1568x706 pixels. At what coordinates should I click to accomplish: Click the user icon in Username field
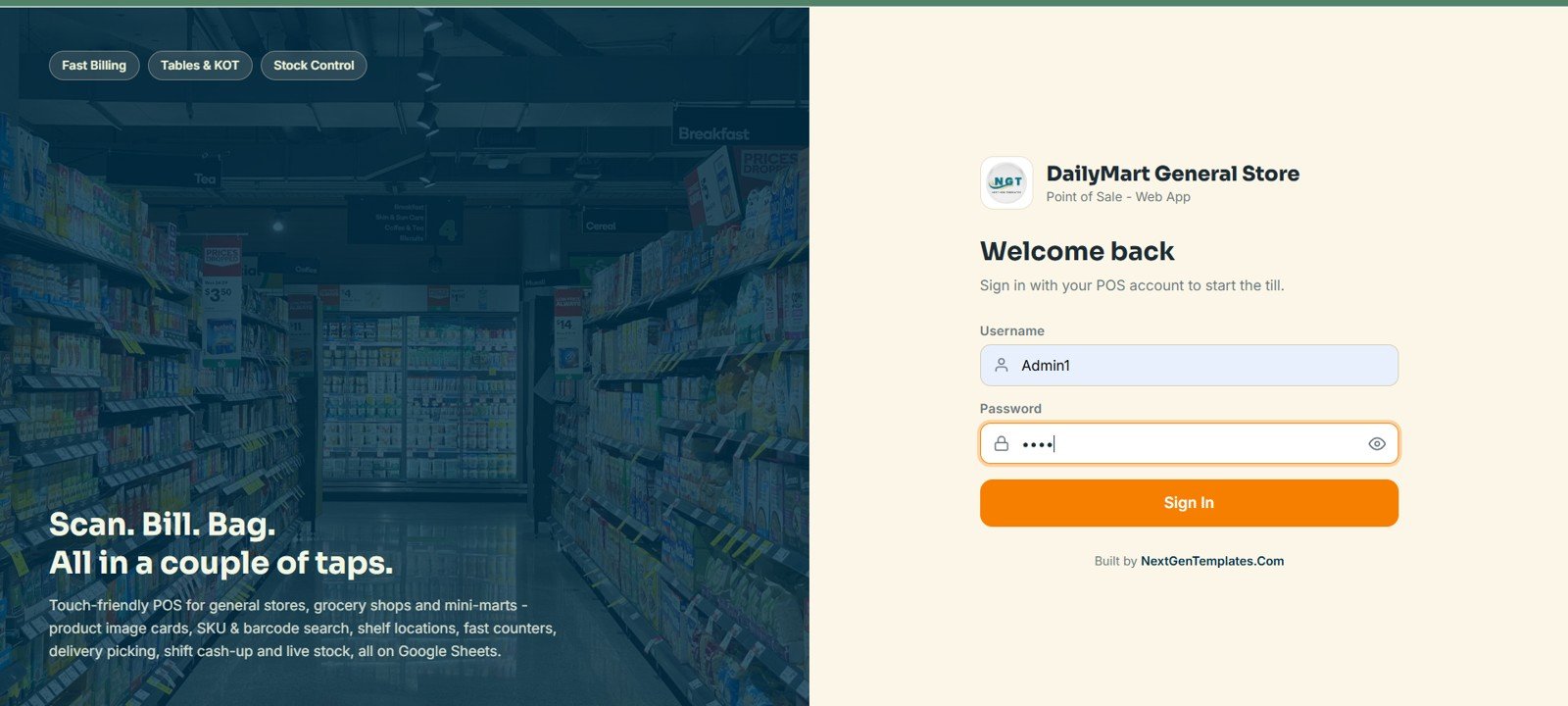1001,365
